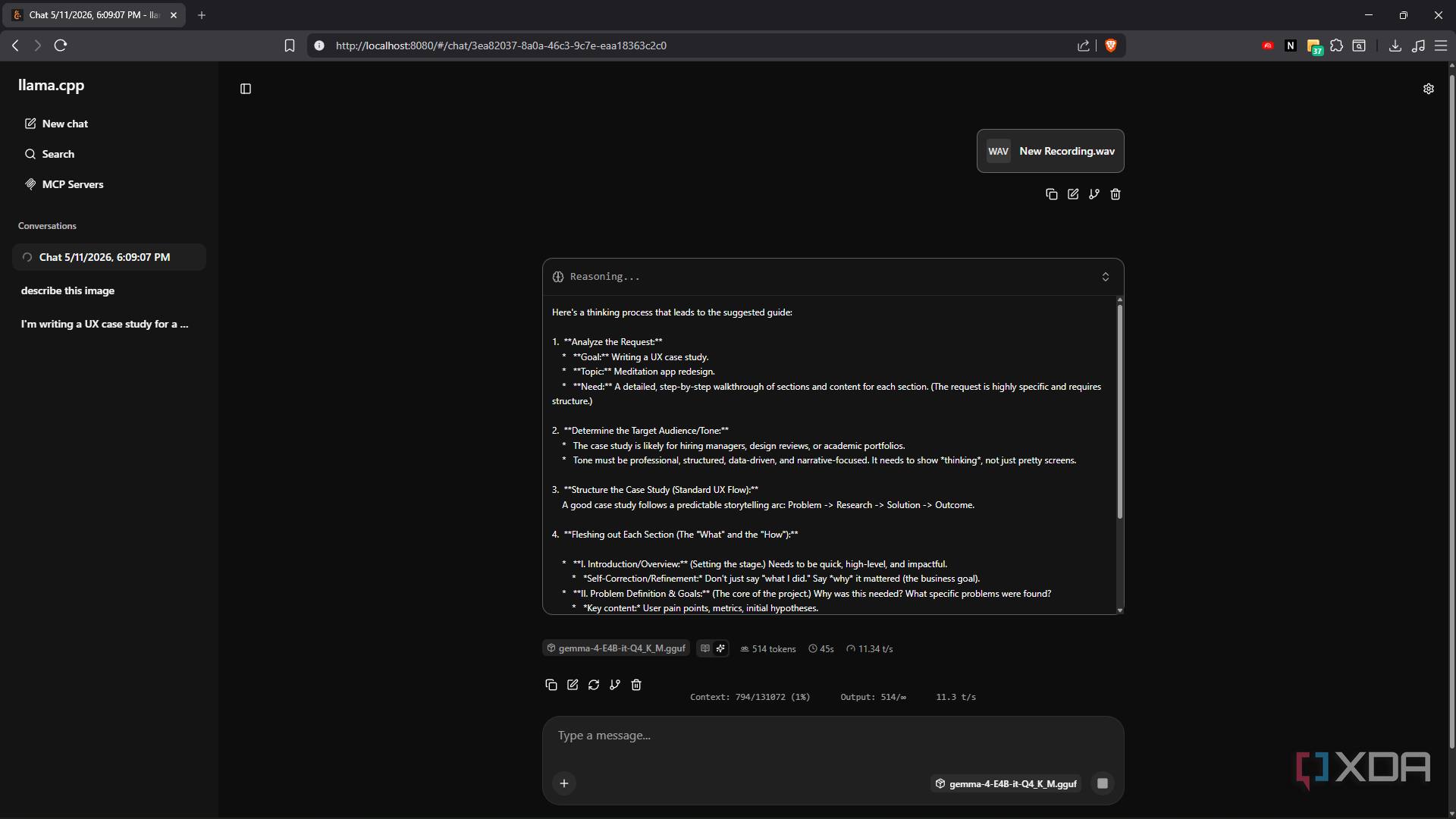Branch from the user message

1094,194
